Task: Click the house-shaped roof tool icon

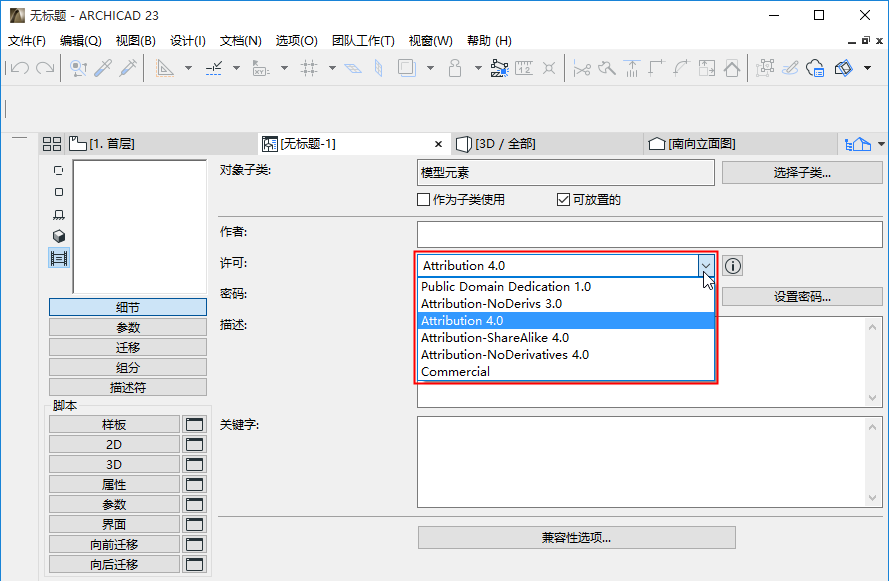Action: point(732,69)
